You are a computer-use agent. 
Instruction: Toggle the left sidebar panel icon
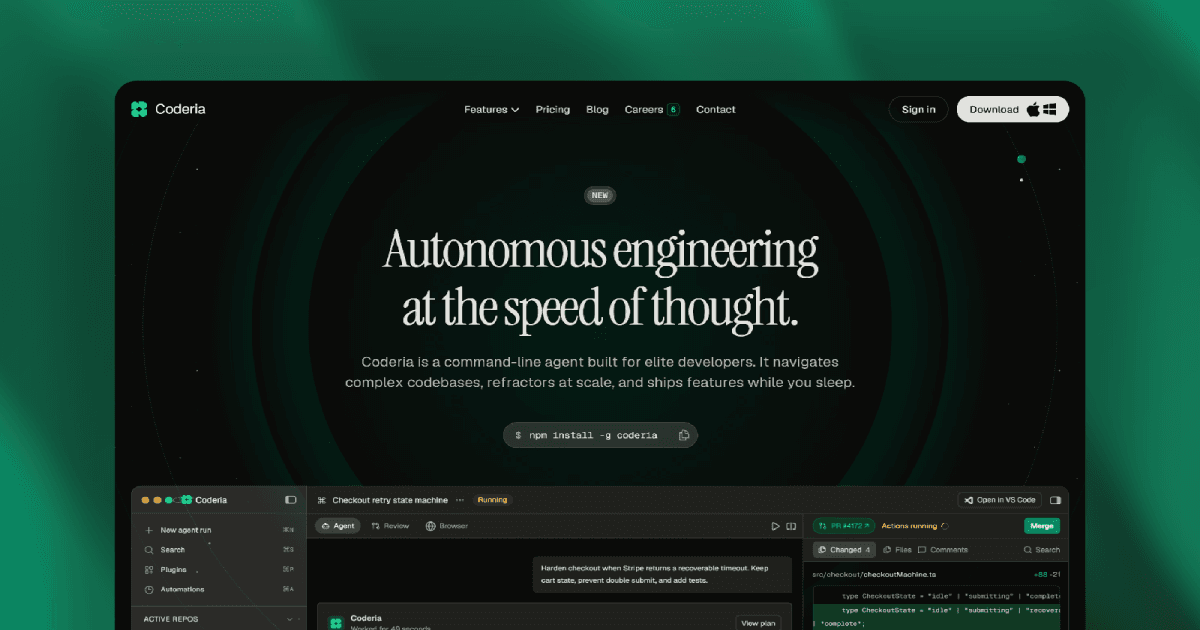click(291, 499)
